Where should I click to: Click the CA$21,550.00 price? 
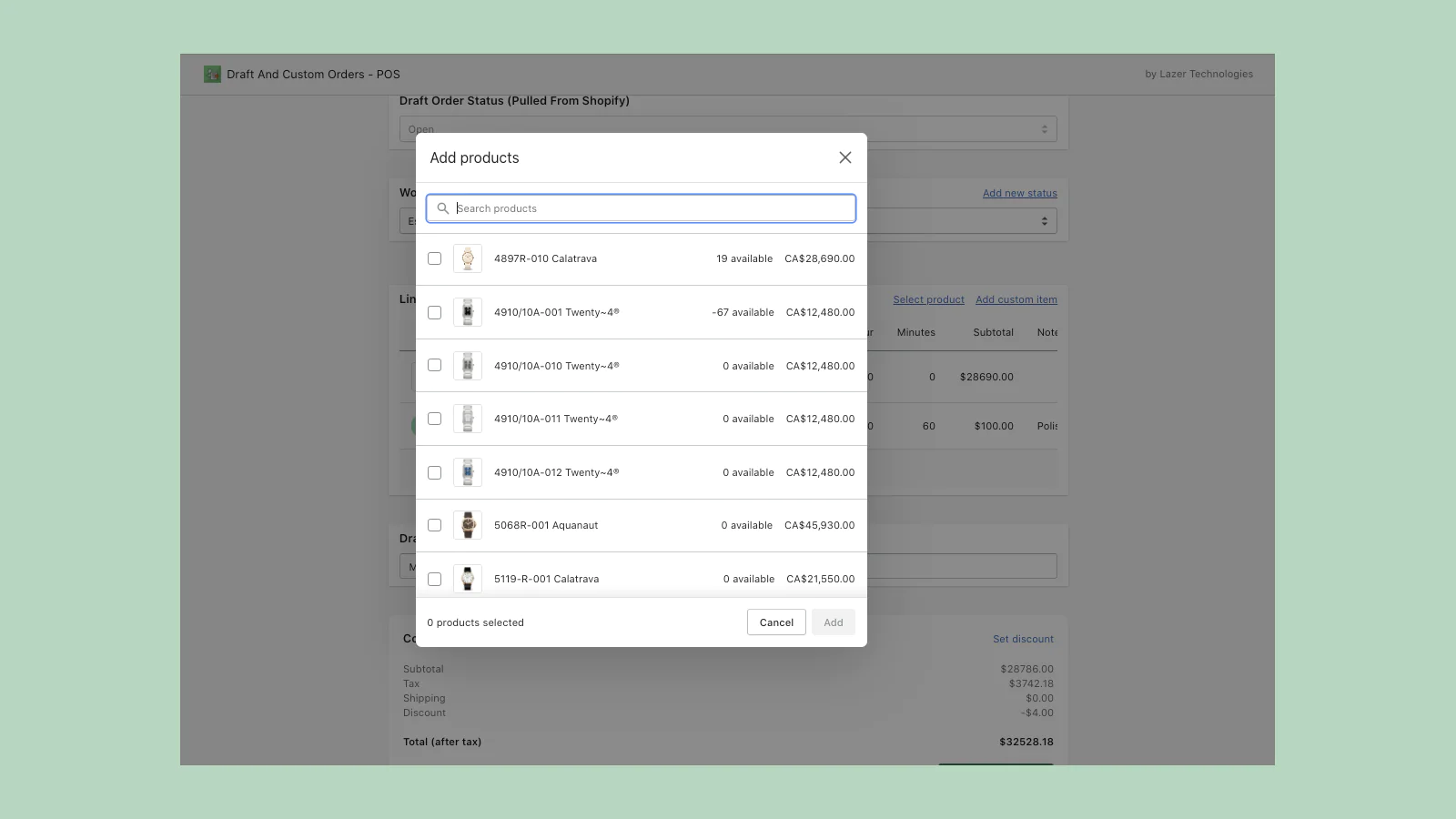pos(821,579)
